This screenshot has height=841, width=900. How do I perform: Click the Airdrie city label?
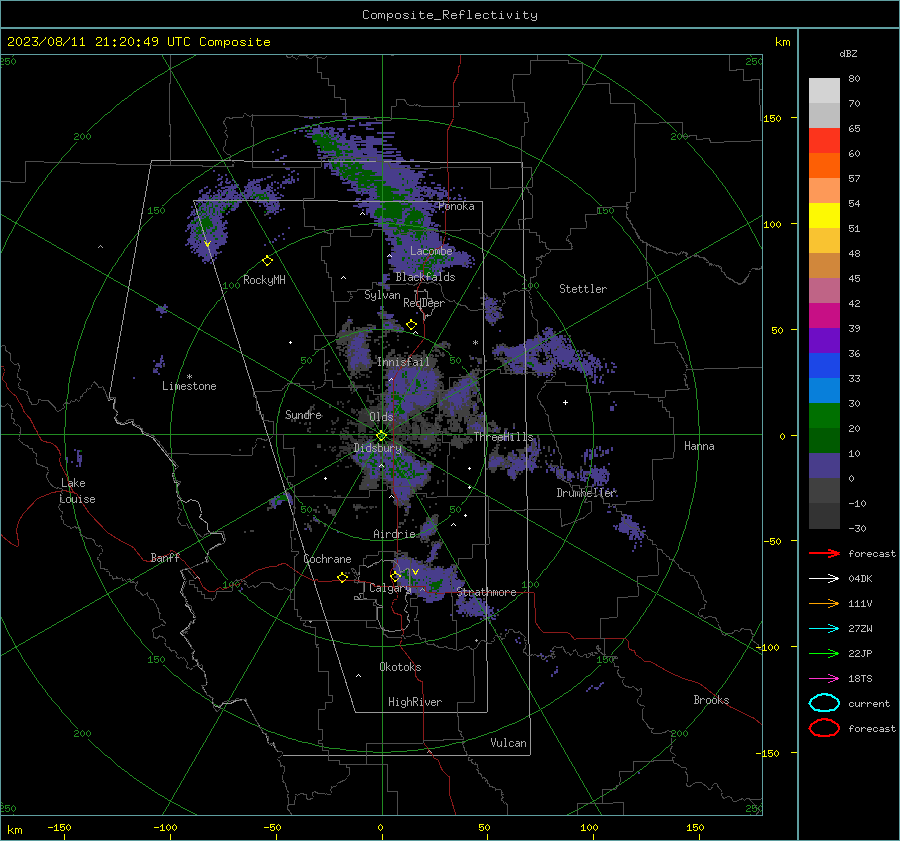[x=394, y=534]
